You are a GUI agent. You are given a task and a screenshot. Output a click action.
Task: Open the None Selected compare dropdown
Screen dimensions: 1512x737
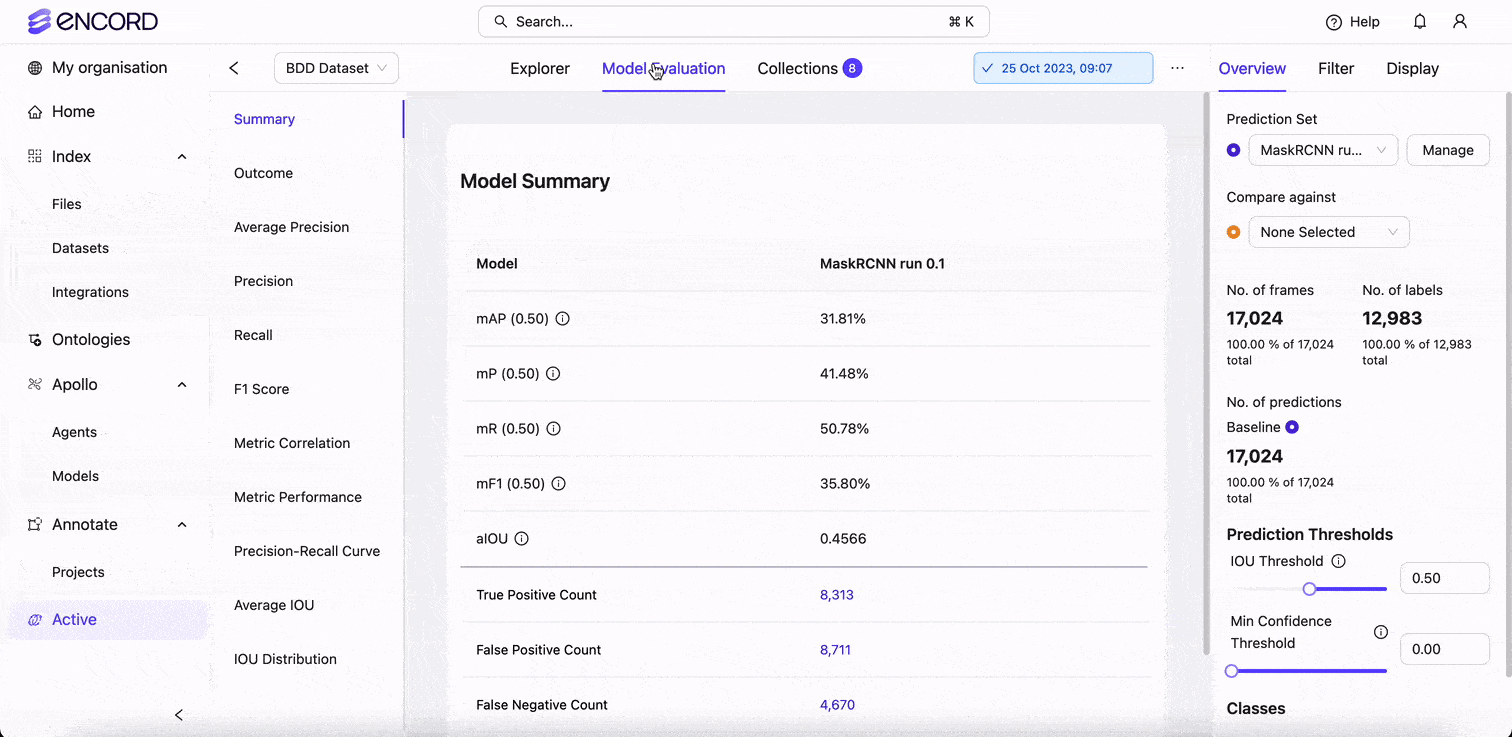[x=1329, y=232]
